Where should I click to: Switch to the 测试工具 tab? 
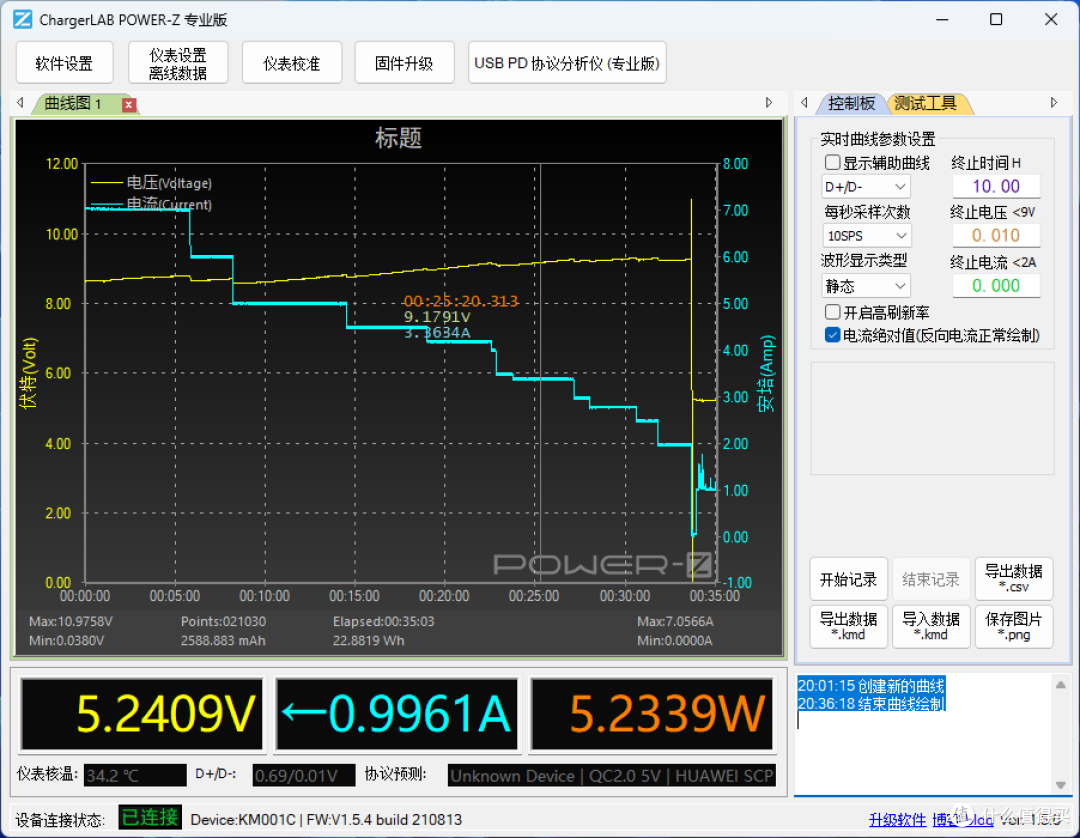coord(926,104)
